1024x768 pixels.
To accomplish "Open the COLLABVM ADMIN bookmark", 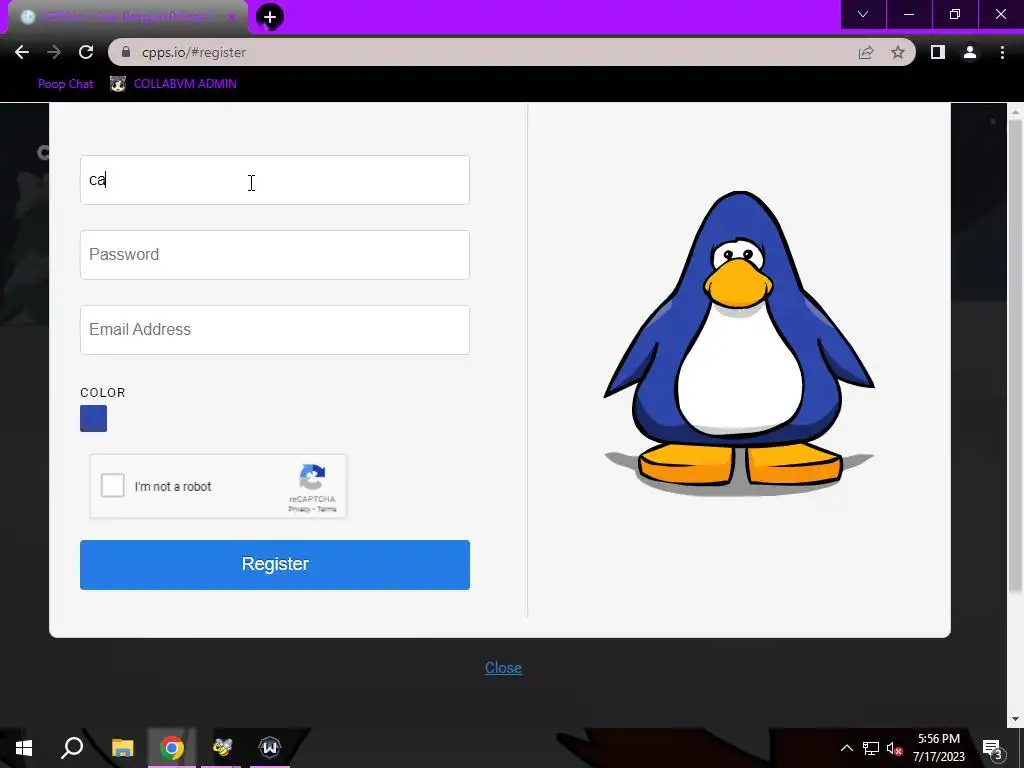I will click(173, 84).
